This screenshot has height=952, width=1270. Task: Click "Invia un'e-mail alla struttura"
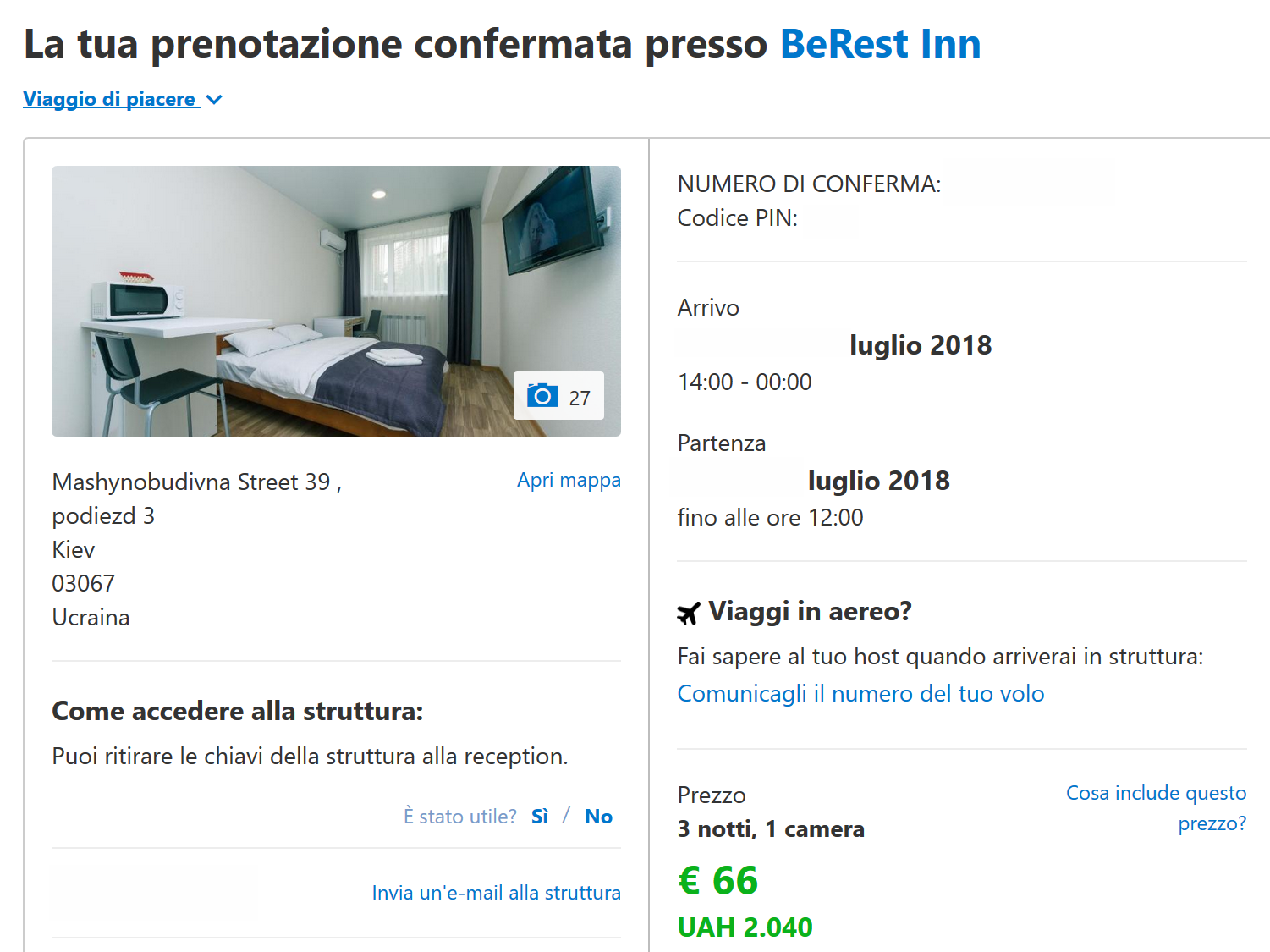(x=496, y=893)
